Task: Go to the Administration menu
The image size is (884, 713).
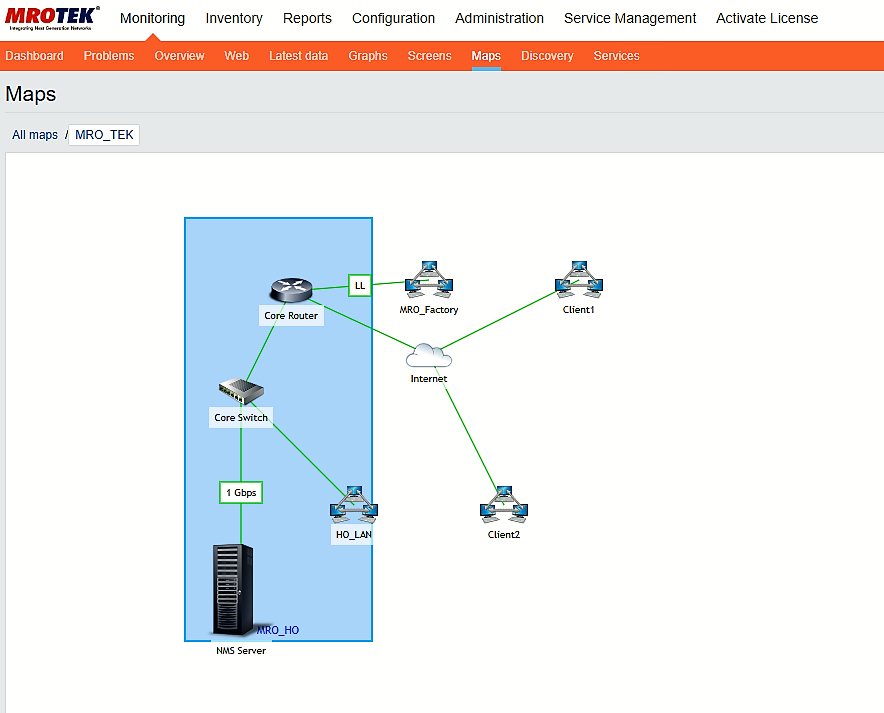Action: point(499,18)
